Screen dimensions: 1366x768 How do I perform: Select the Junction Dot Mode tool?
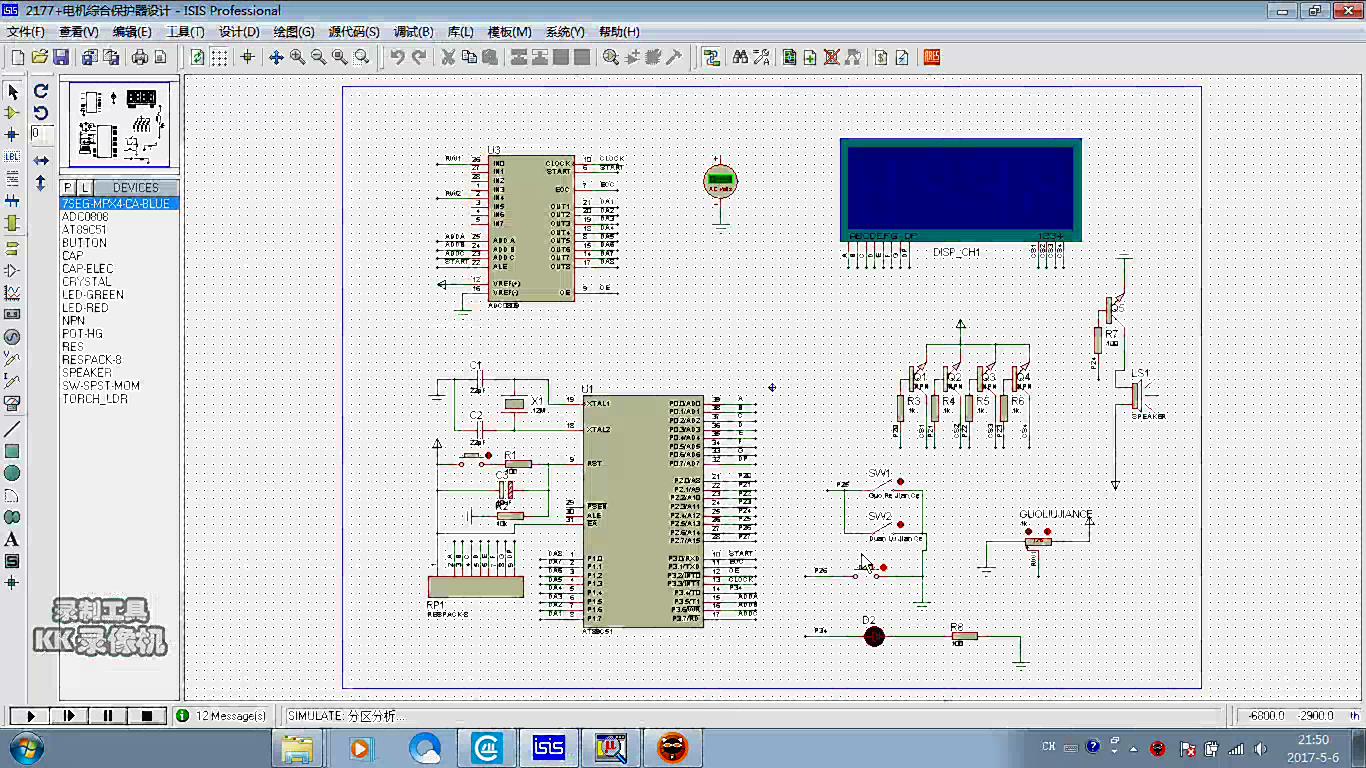13,135
